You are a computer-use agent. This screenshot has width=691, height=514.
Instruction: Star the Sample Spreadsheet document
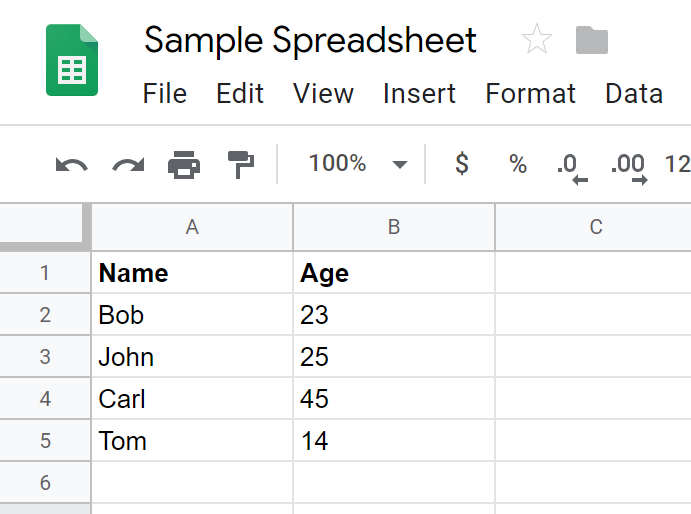[537, 40]
